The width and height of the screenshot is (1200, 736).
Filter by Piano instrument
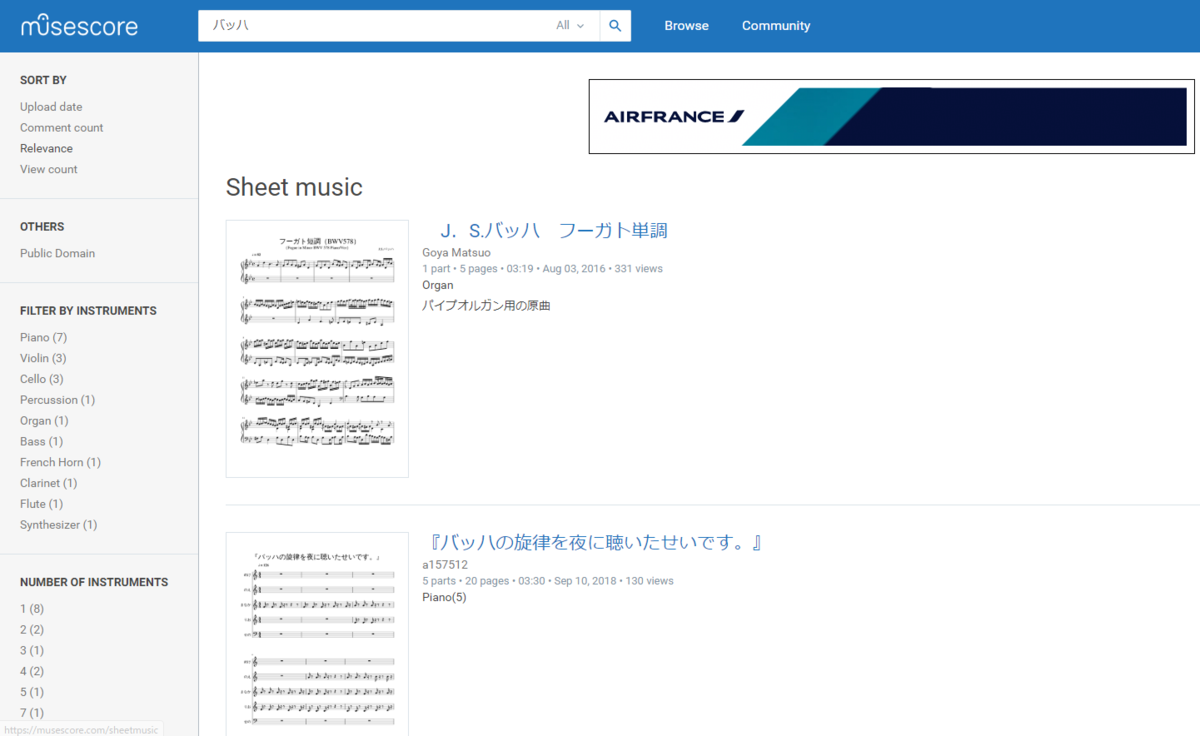43,337
